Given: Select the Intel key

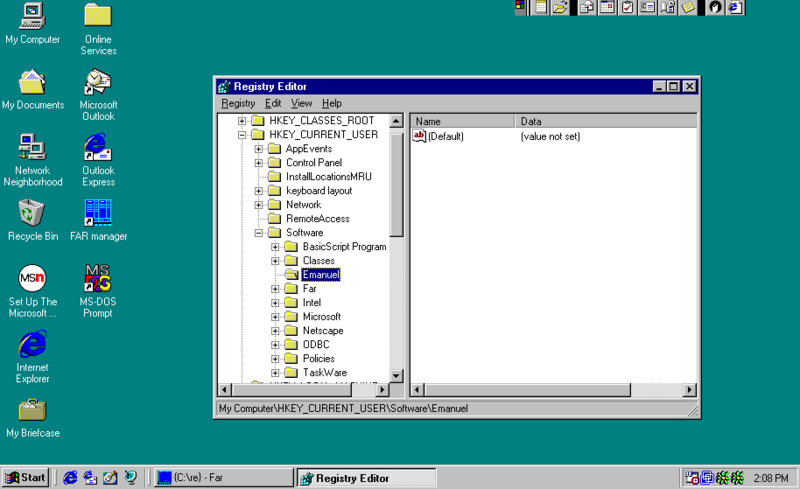Looking at the screenshot, I should 312,303.
